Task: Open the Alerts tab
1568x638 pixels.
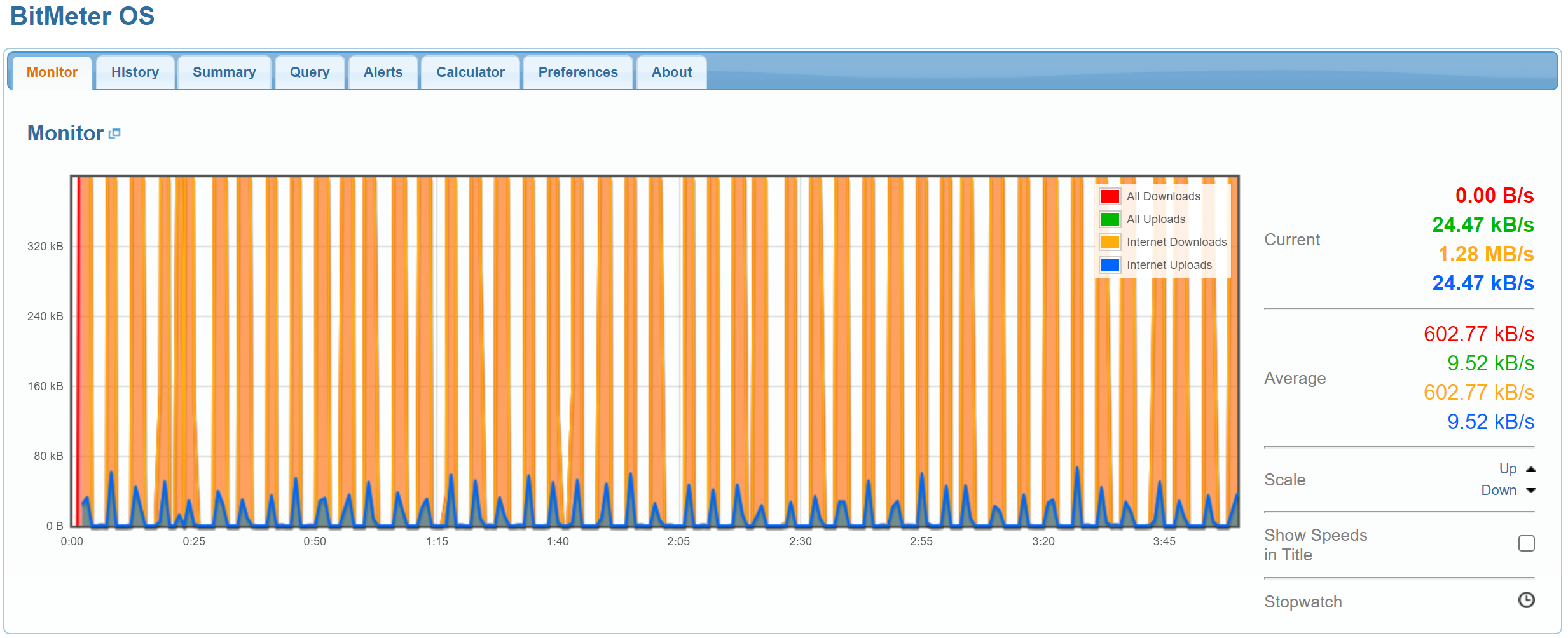Action: [383, 72]
